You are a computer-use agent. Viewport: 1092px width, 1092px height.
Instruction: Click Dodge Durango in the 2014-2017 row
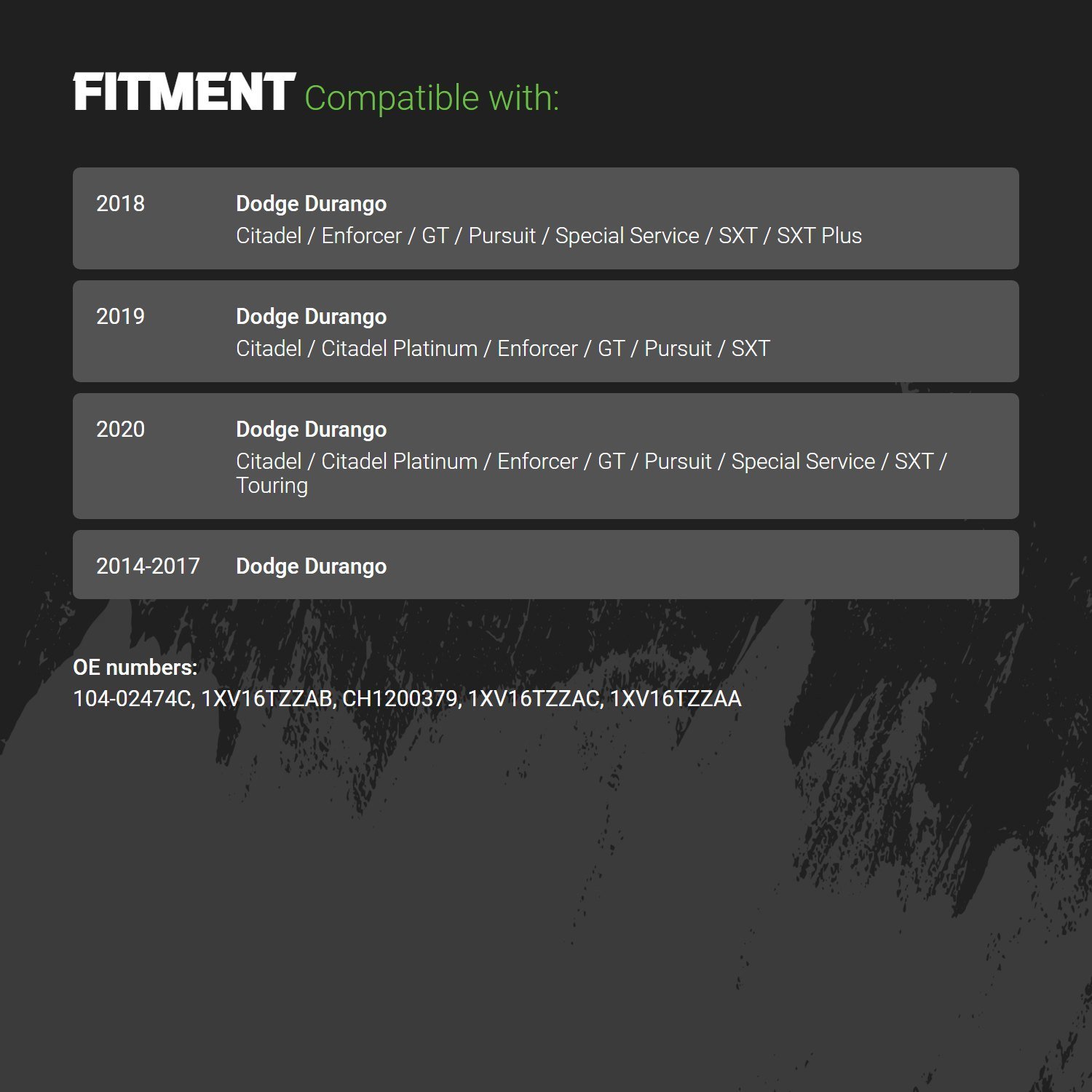click(x=311, y=566)
